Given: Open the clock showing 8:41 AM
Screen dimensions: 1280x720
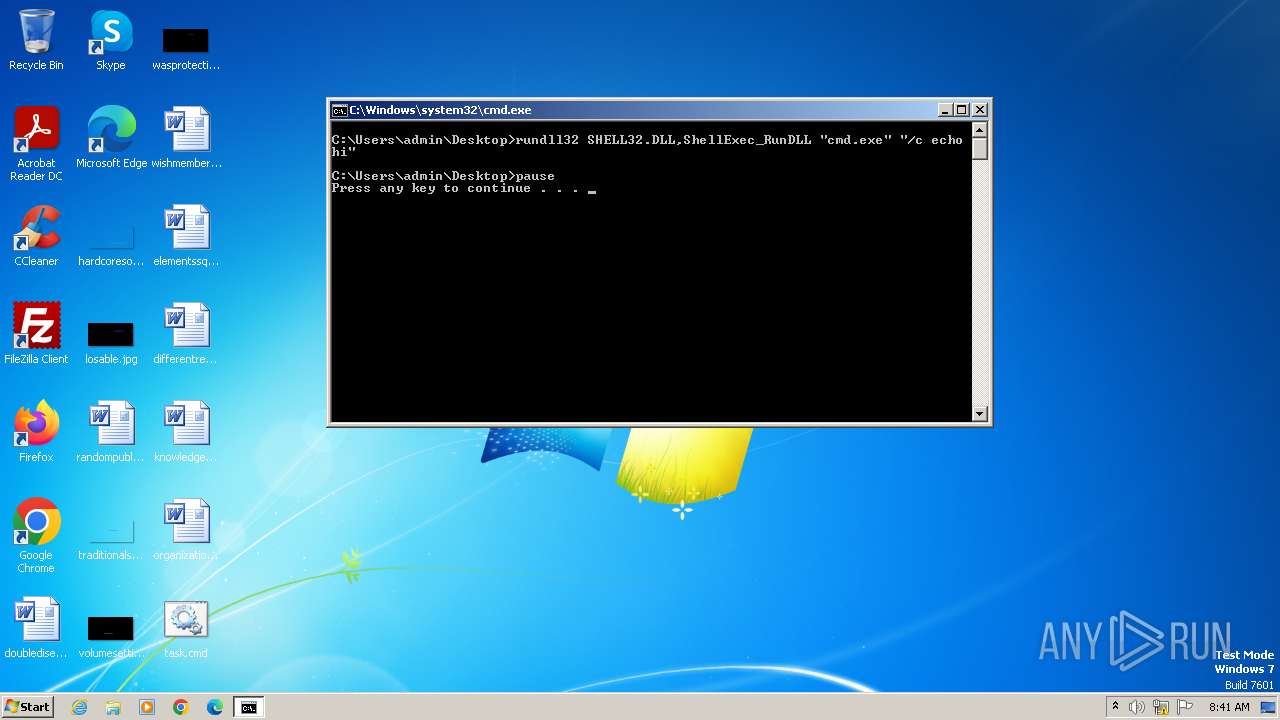Looking at the screenshot, I should 1229,707.
